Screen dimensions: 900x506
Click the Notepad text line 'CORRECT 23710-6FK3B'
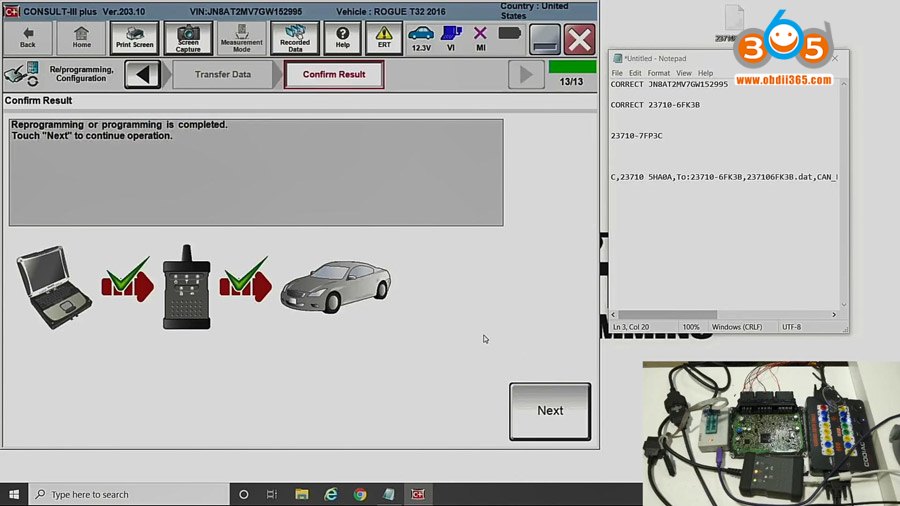[x=655, y=105]
